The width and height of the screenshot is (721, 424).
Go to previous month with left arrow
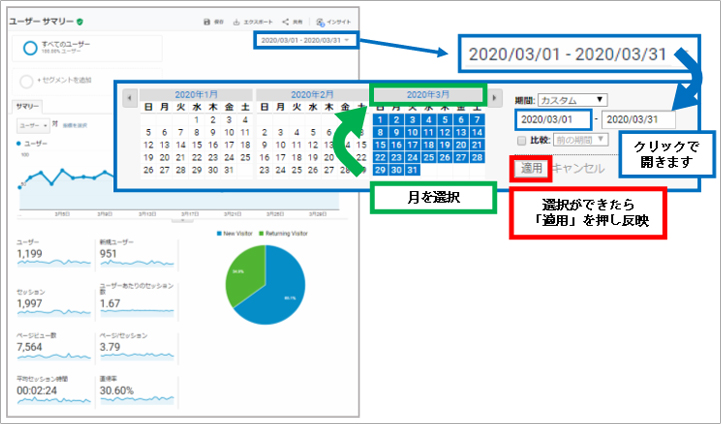tap(128, 99)
